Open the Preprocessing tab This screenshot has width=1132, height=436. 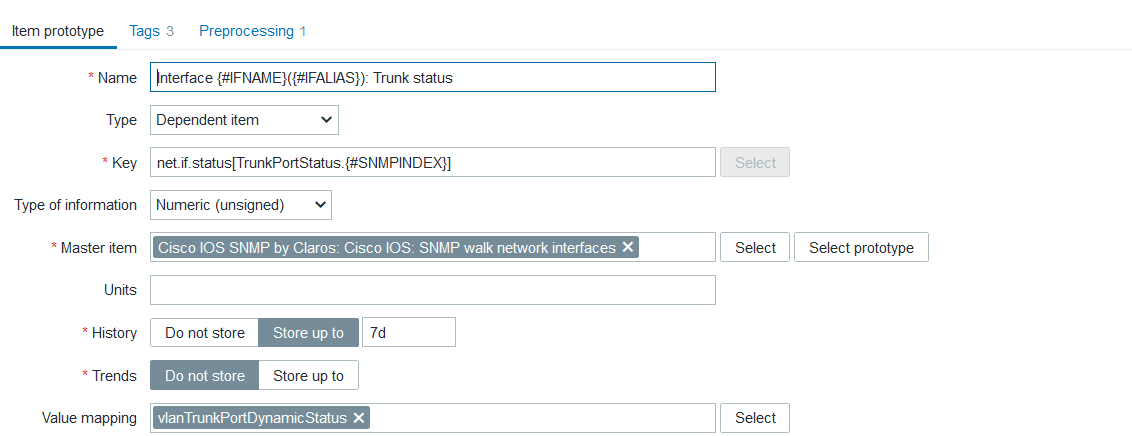252,31
